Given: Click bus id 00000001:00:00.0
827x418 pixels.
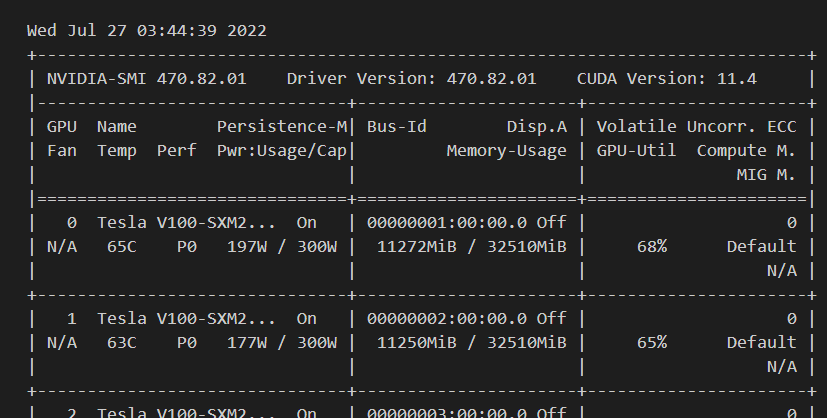Looking at the screenshot, I should (x=447, y=223).
